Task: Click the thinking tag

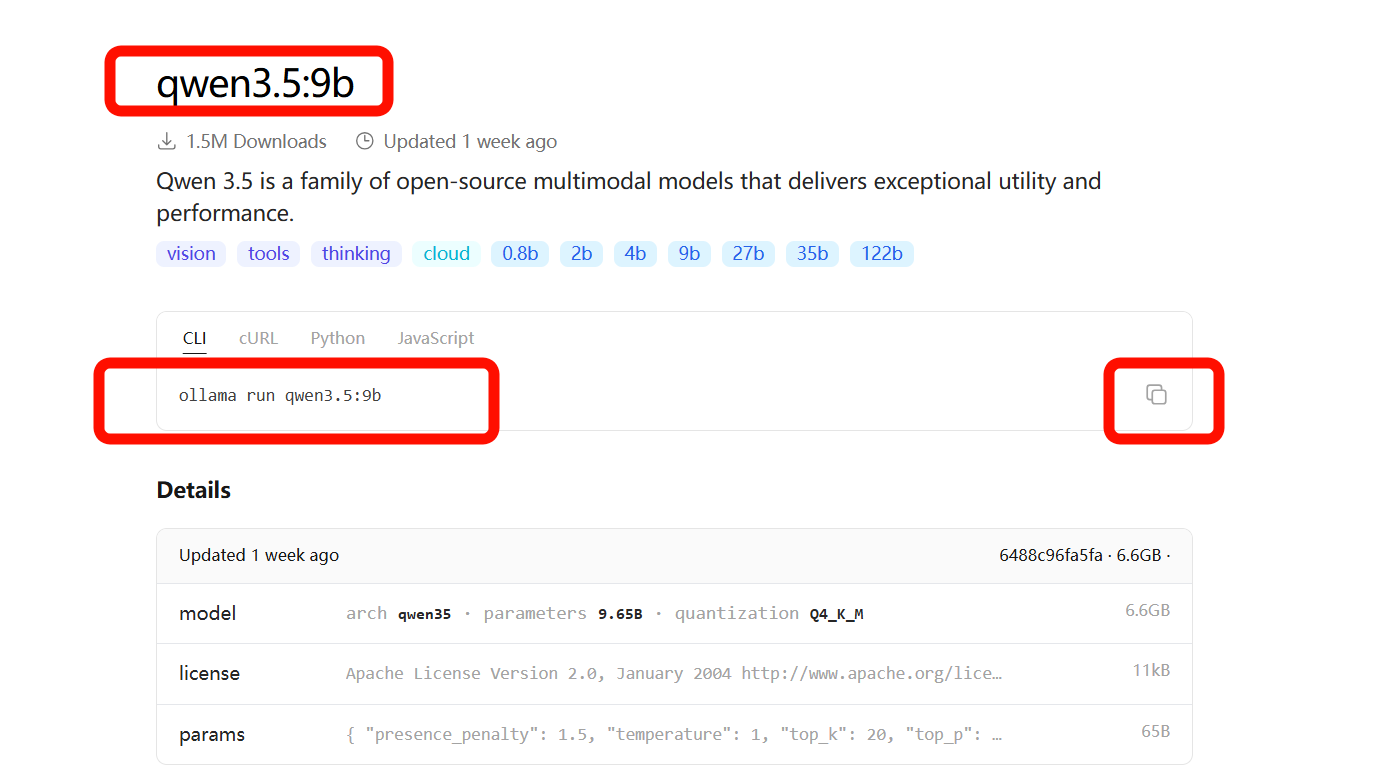Action: tap(356, 254)
